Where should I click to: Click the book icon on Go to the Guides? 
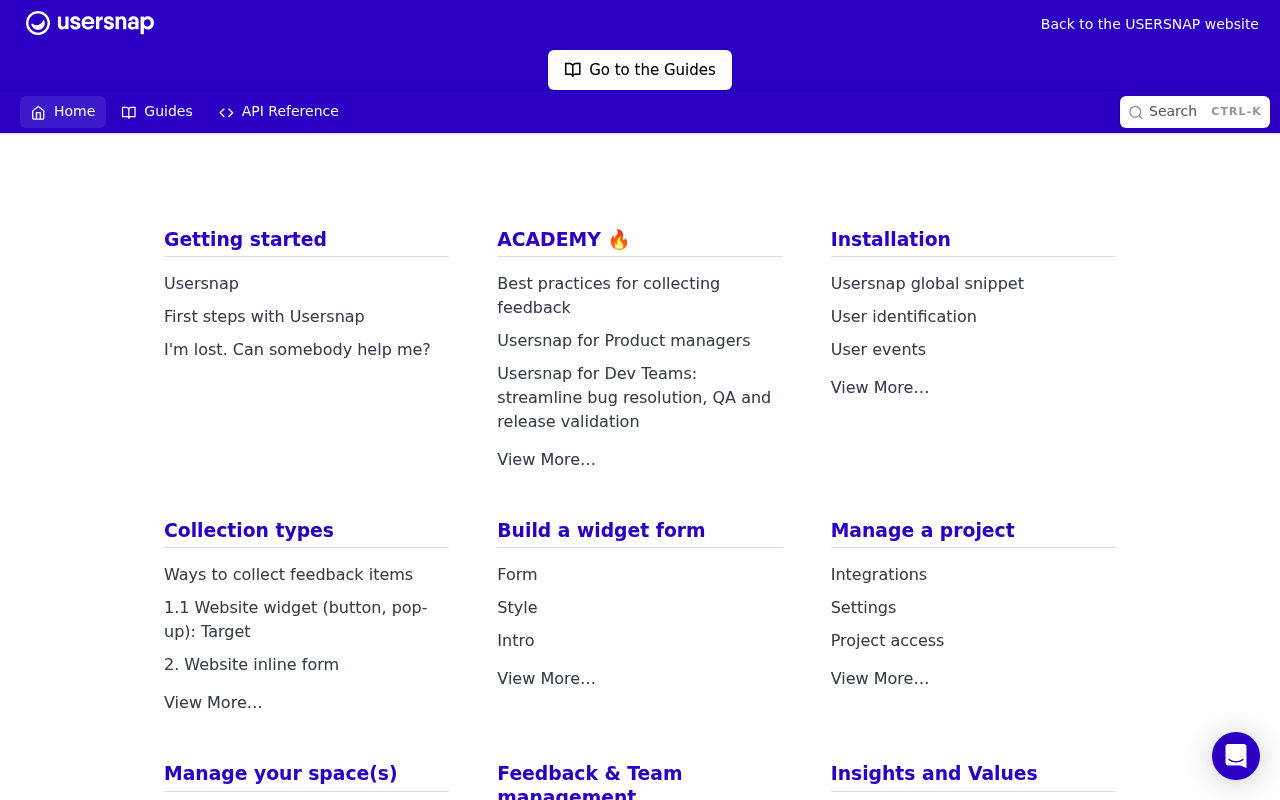tap(573, 70)
